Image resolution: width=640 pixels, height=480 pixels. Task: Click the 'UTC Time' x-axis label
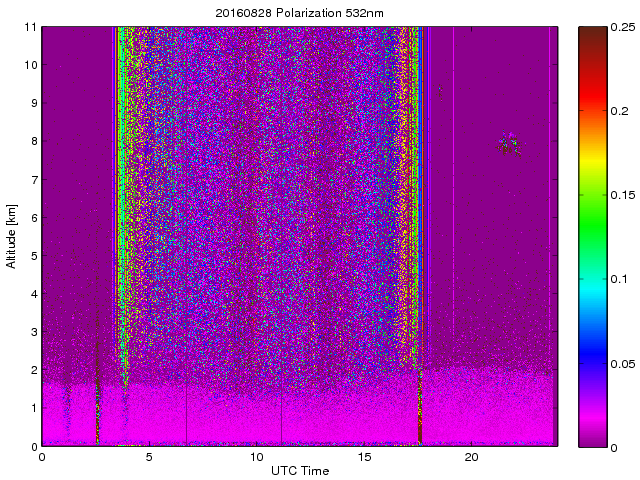point(299,470)
